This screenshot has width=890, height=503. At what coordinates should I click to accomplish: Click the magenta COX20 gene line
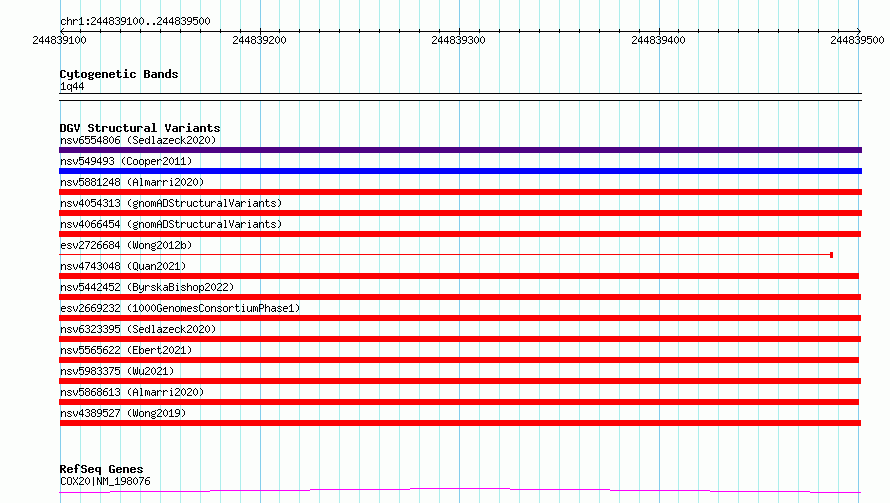coord(460,490)
